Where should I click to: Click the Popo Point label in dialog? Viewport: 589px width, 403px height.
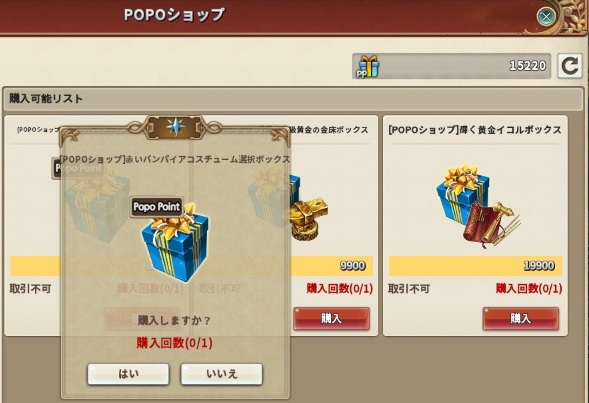tap(157, 207)
